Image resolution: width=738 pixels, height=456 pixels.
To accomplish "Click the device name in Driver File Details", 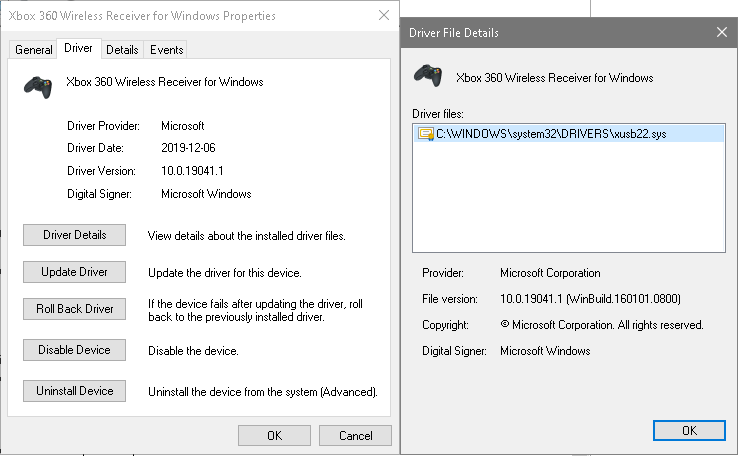I will coord(554,78).
